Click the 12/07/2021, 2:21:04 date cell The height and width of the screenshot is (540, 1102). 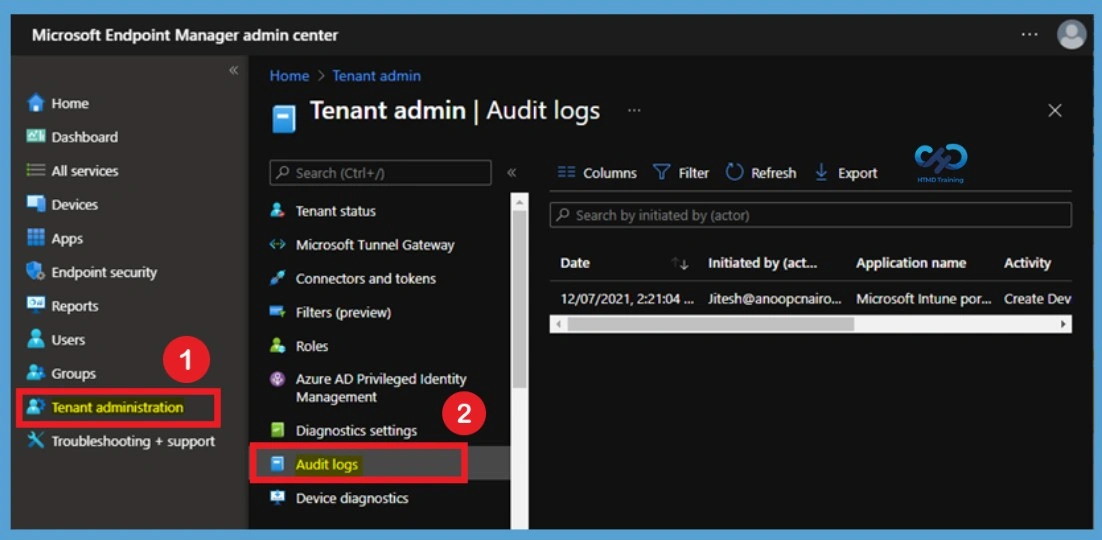(627, 299)
